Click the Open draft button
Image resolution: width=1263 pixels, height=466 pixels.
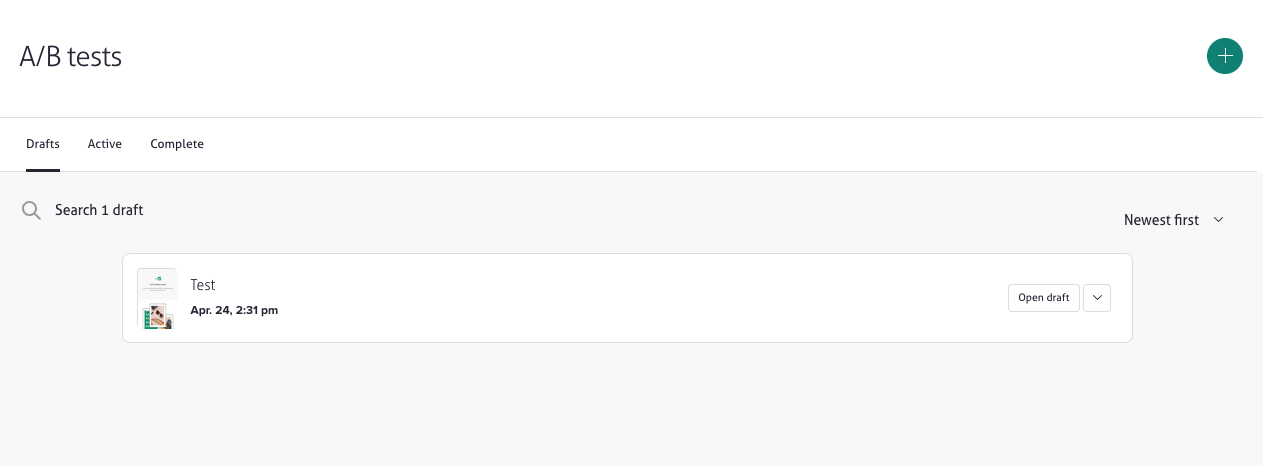[1043, 298]
